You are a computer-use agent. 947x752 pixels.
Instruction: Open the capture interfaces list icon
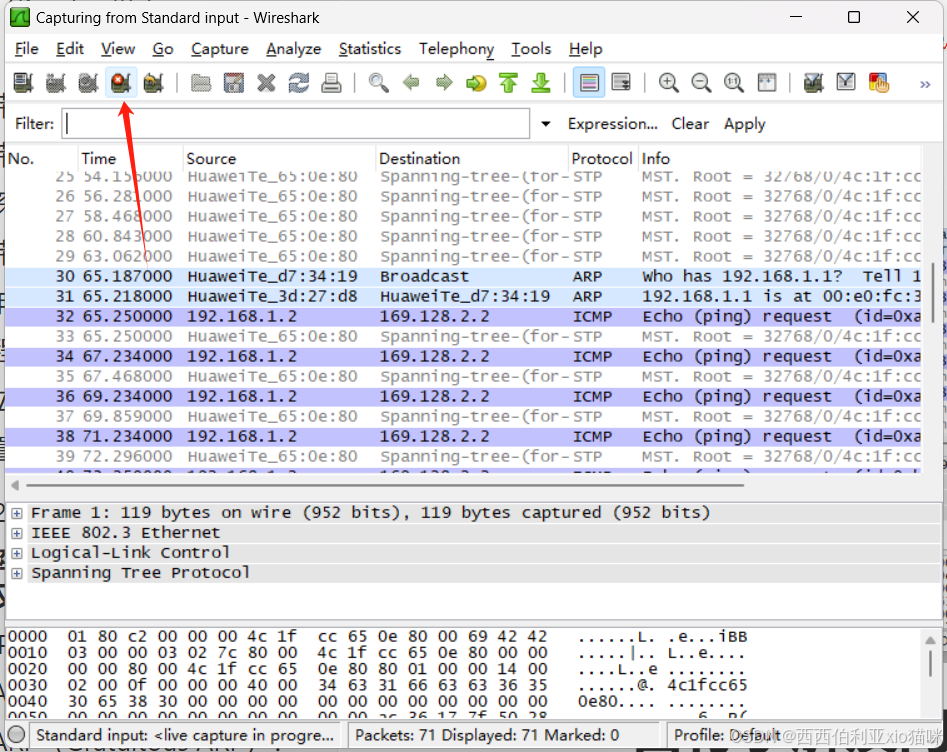coord(23,82)
